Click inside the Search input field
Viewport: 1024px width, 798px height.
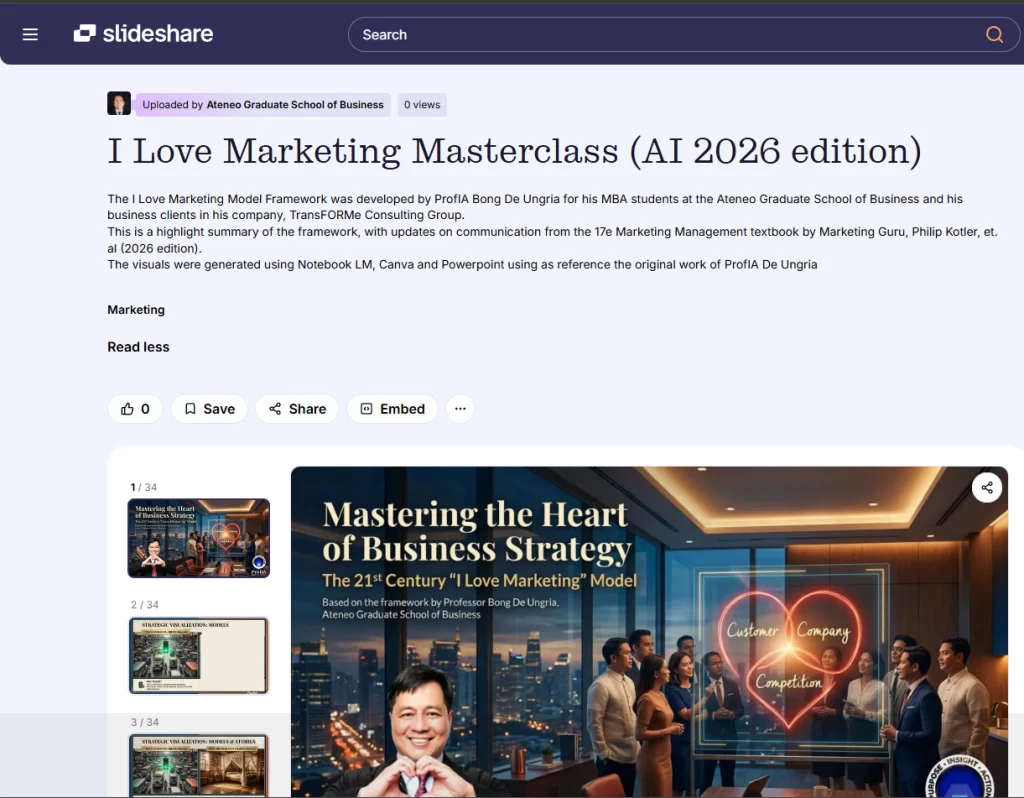tap(660, 34)
